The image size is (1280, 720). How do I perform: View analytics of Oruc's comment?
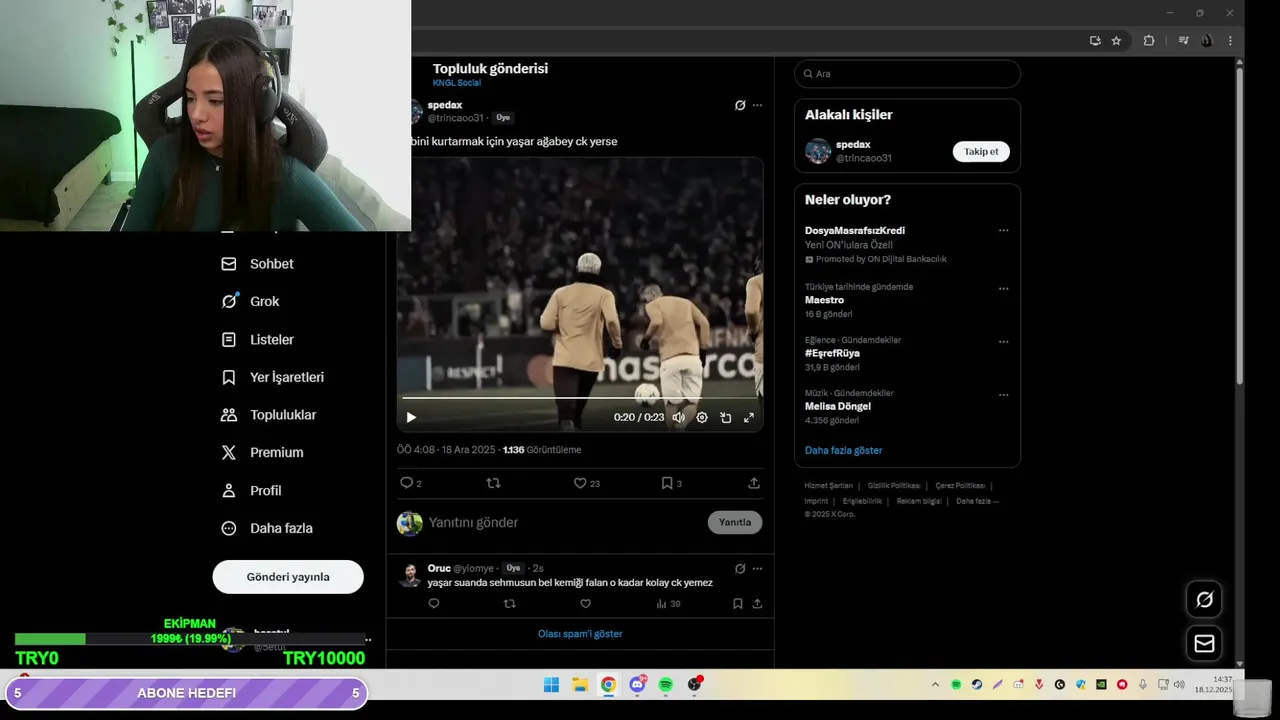tap(668, 604)
